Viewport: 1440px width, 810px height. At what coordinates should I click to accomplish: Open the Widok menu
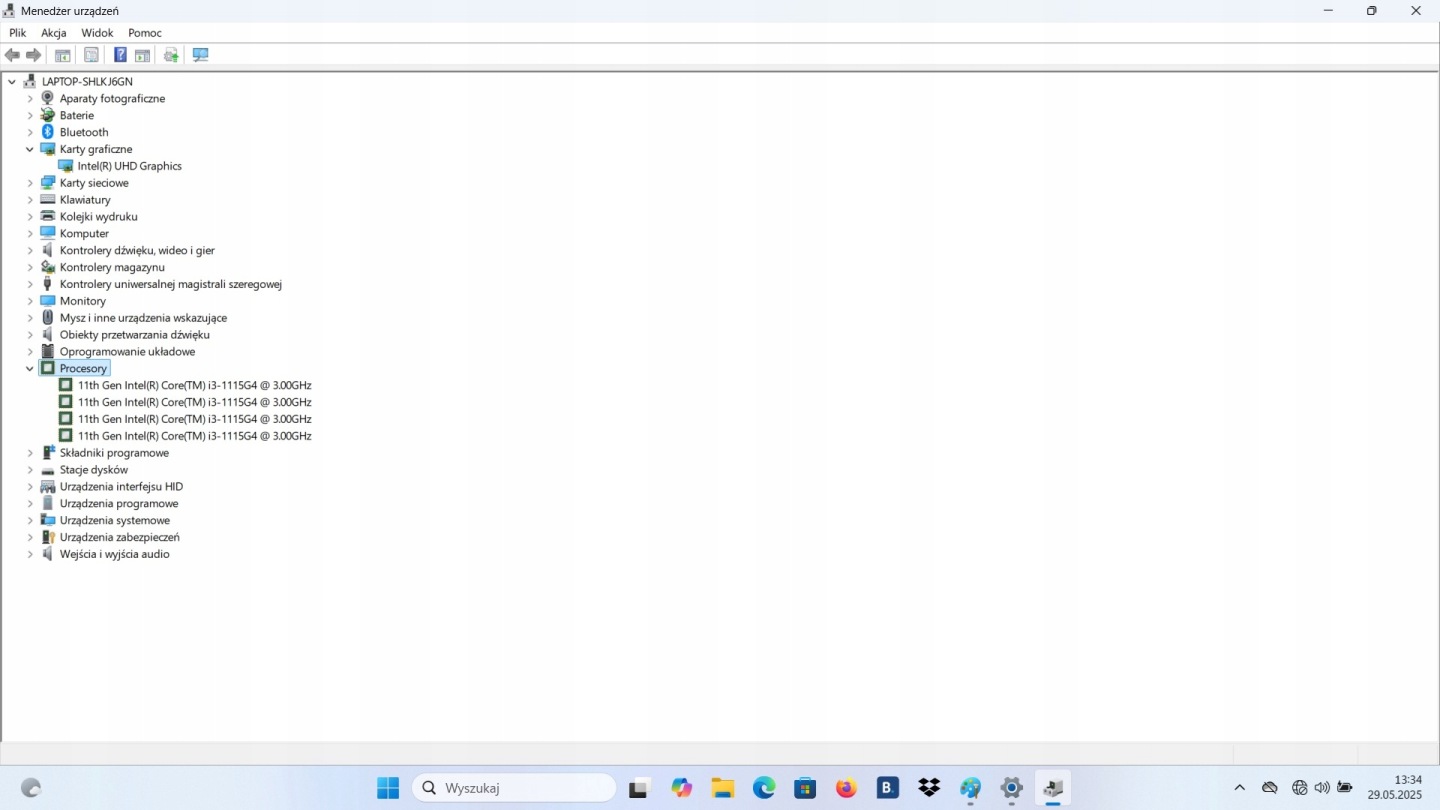(97, 33)
